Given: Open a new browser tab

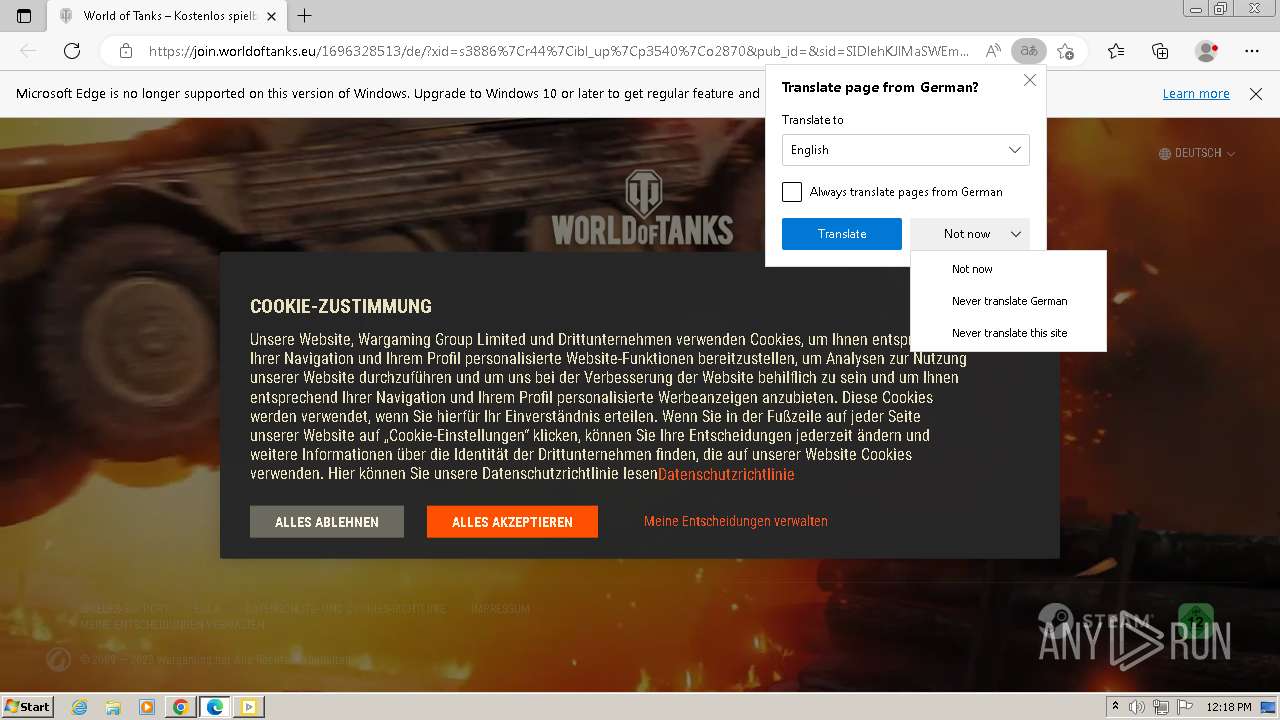Looking at the screenshot, I should [x=305, y=16].
